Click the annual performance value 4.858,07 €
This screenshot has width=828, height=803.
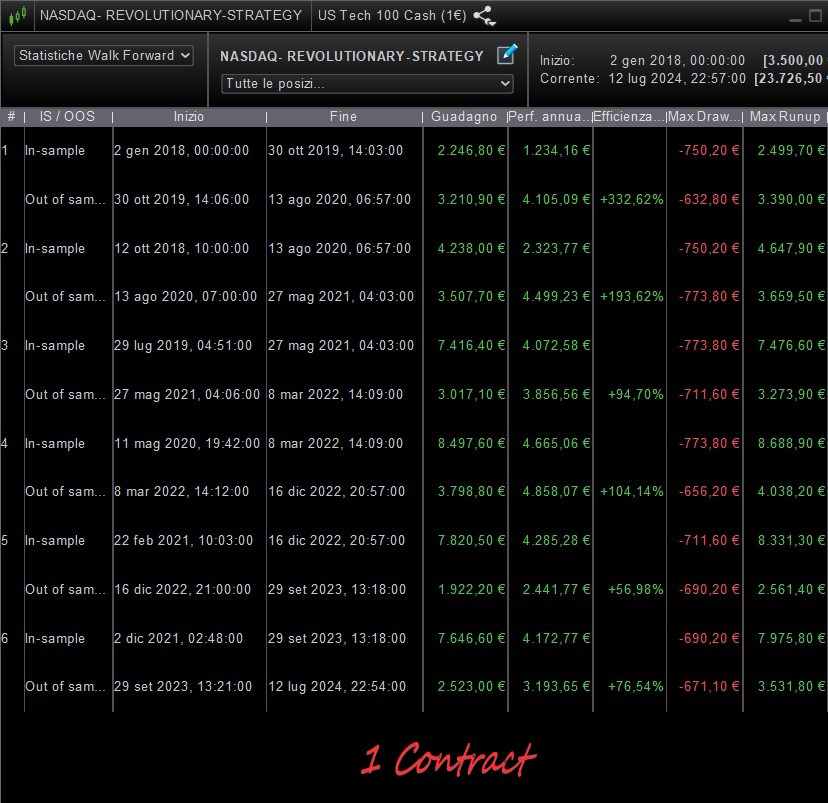[557, 492]
